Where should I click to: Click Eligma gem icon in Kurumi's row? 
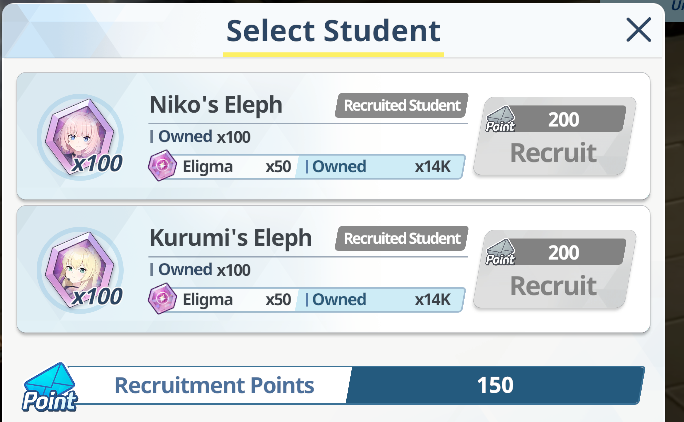(x=162, y=299)
